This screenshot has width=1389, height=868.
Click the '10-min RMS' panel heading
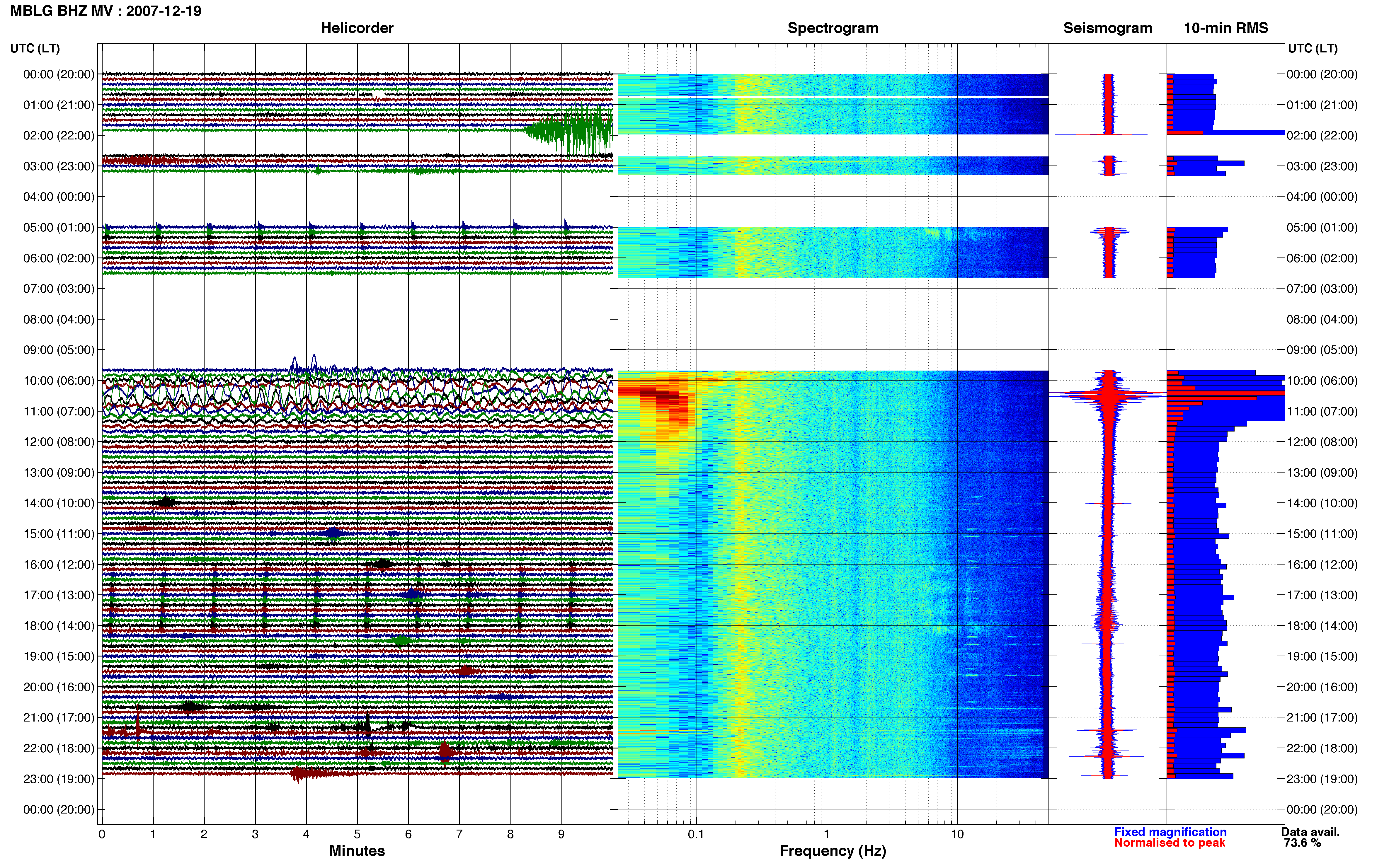[1225, 28]
